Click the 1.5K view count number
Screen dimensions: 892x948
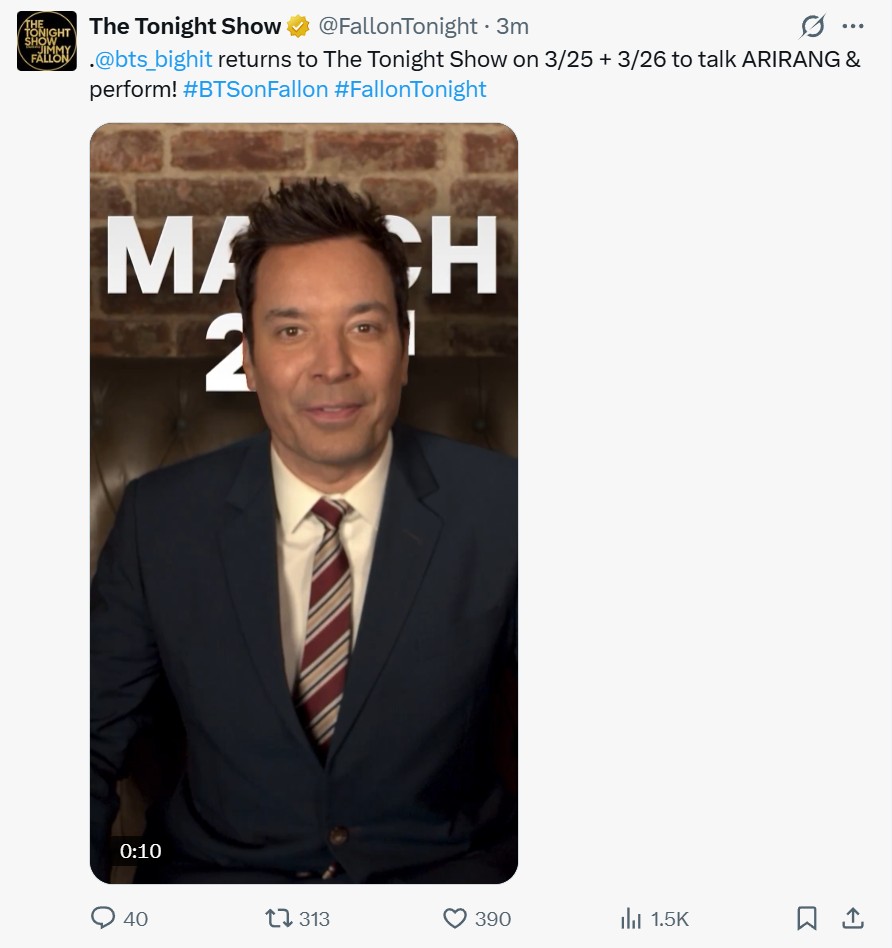point(670,919)
